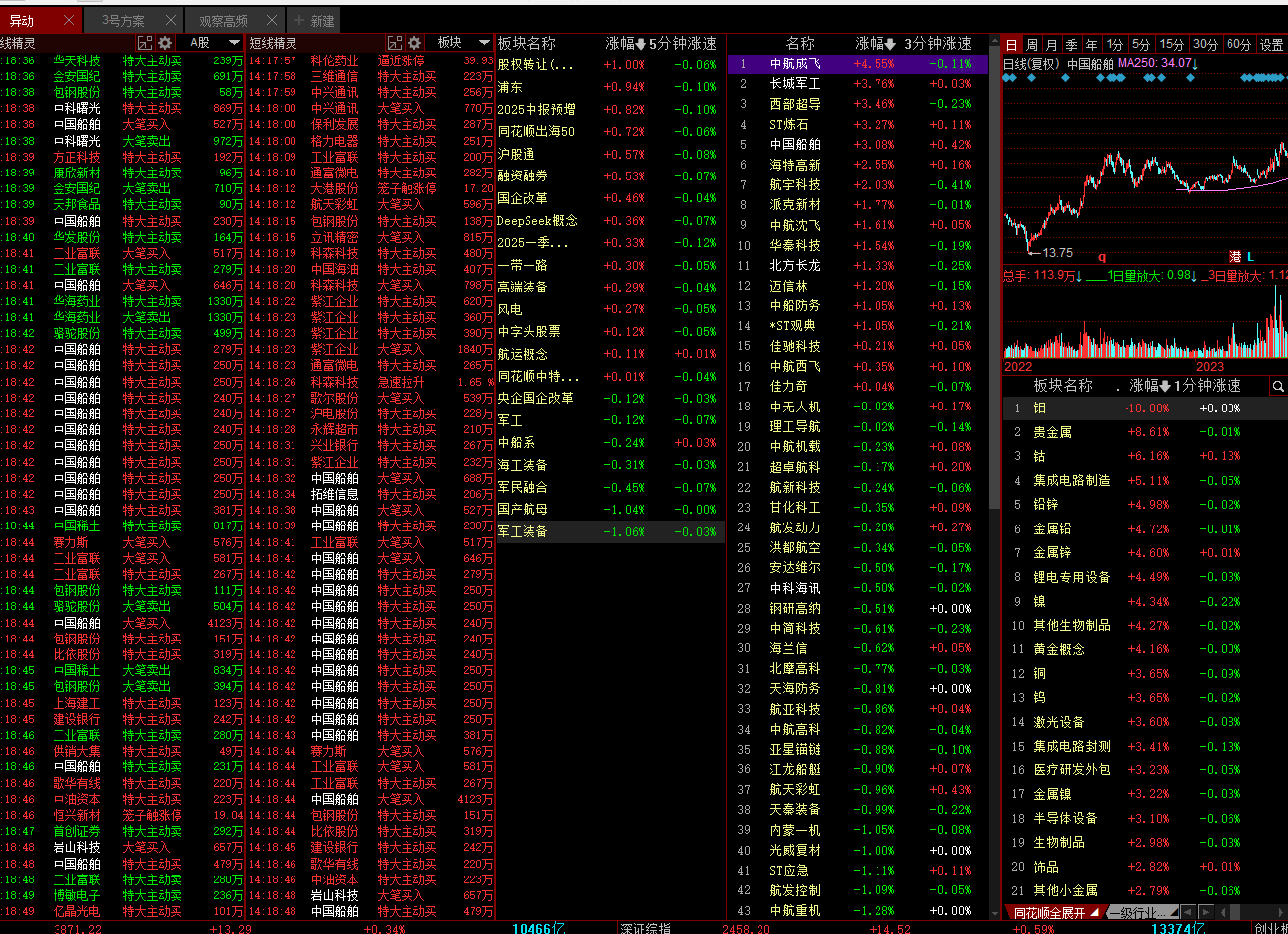Select DeepSeek概念 sector row
1288x934 pixels.
(x=610, y=221)
